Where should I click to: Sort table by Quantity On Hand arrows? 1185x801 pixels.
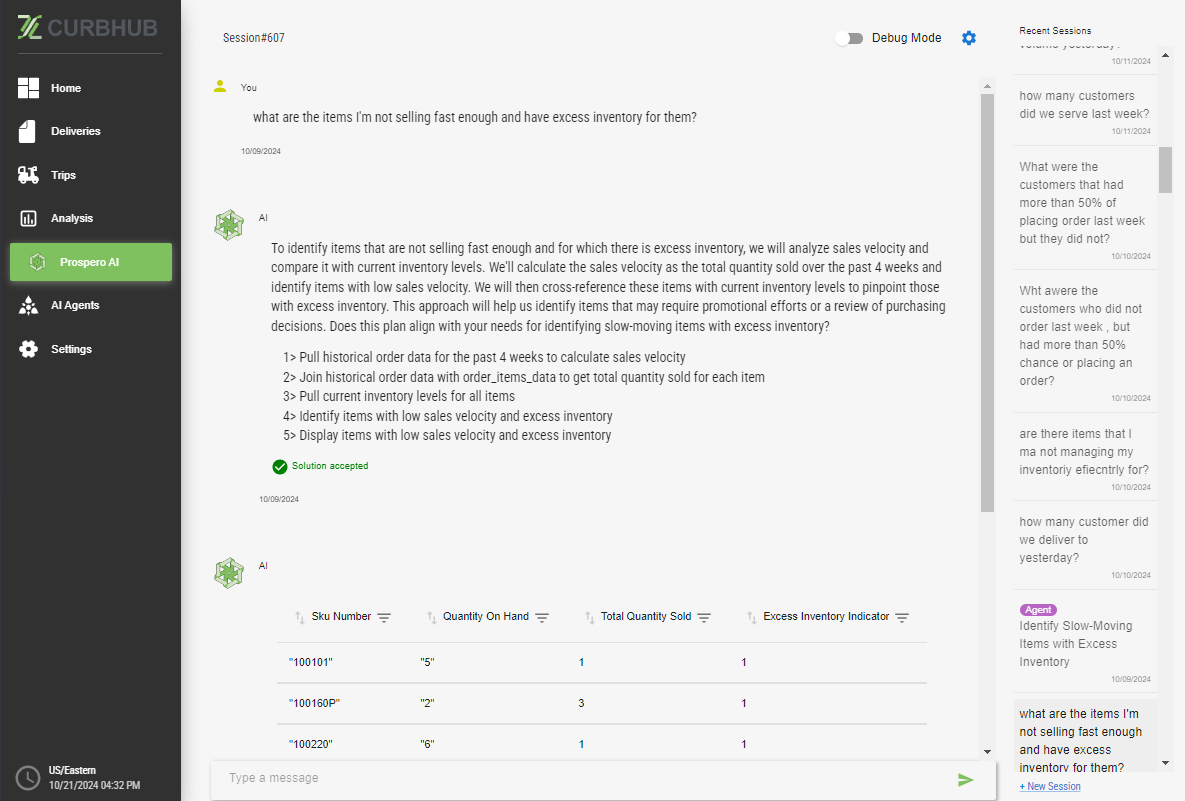click(x=431, y=617)
